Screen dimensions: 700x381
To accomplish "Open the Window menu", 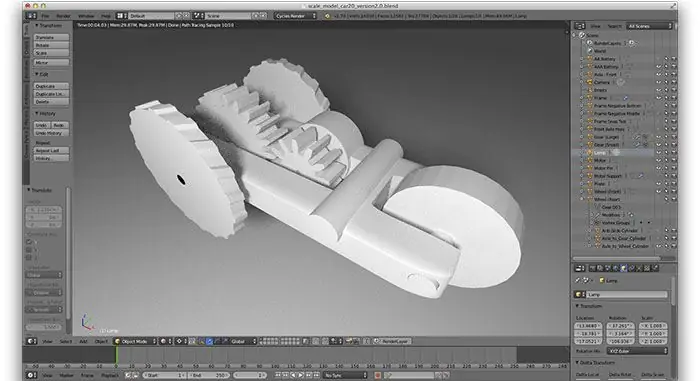I will pyautogui.click(x=86, y=16).
